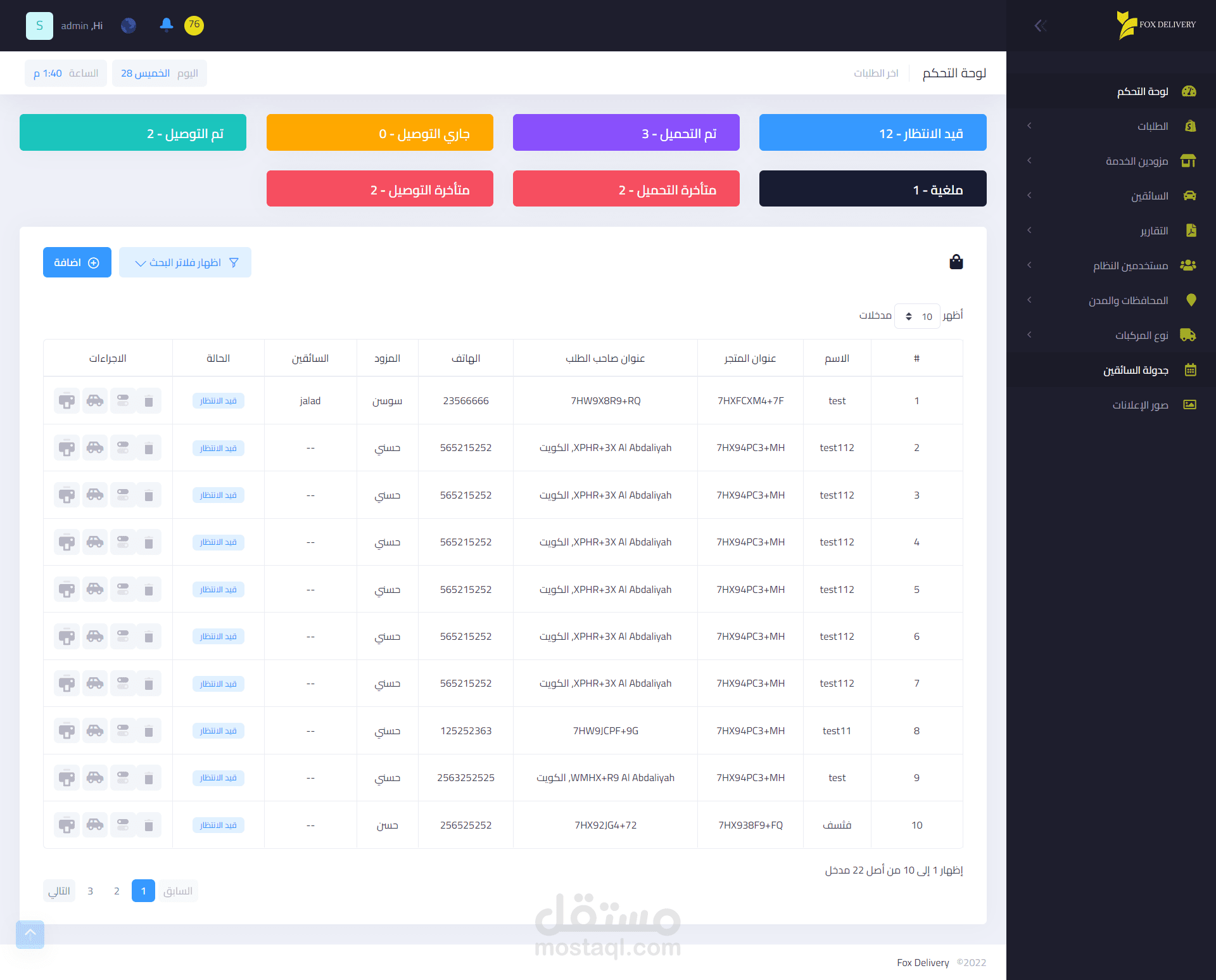This screenshot has height=980, width=1216.
Task: Click the blue قيد الانتظار - 12 status card
Action: click(x=872, y=133)
